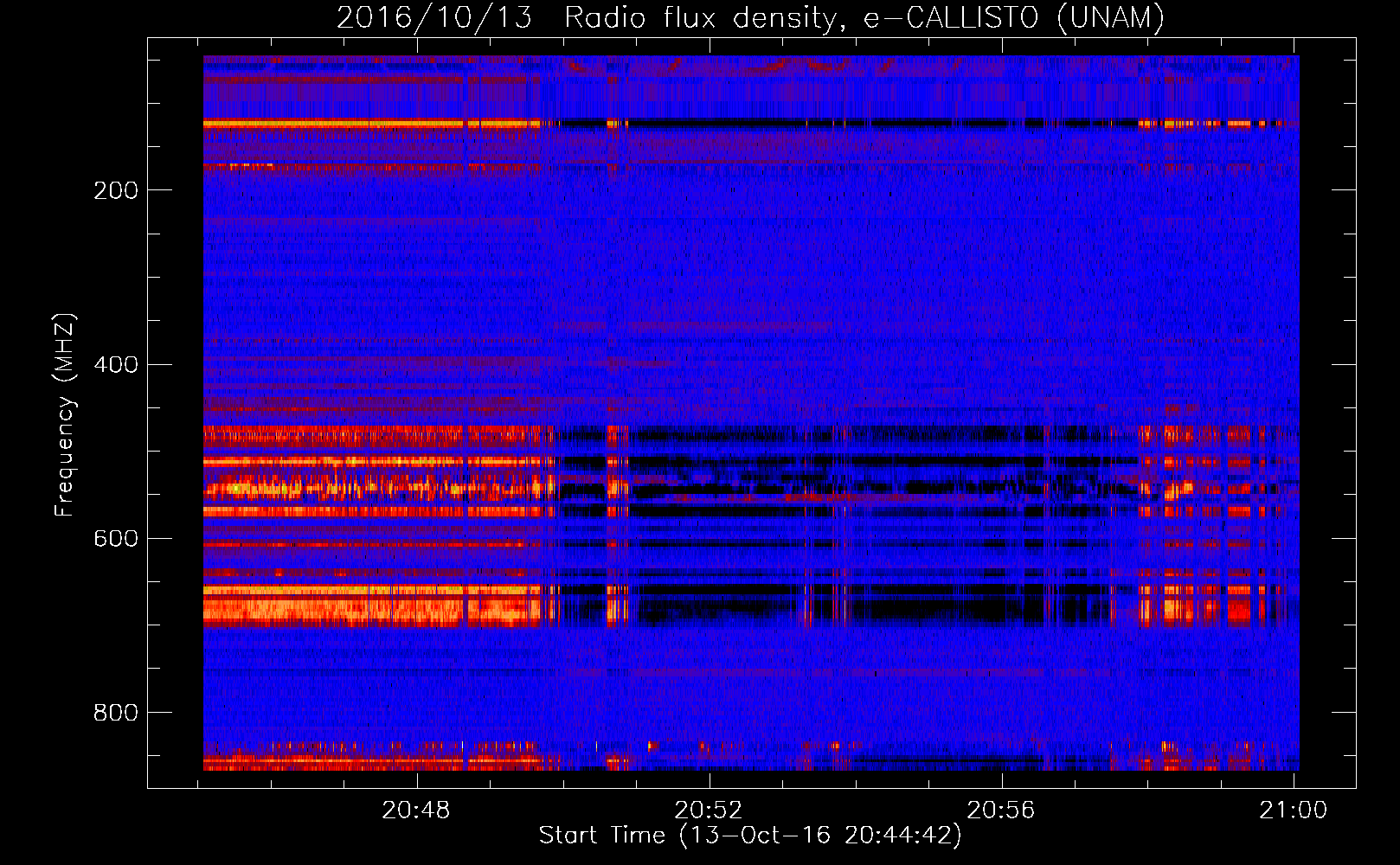Select the 'Frequency (MHZ)' axis label
This screenshot has width=1400, height=865.
[x=64, y=414]
